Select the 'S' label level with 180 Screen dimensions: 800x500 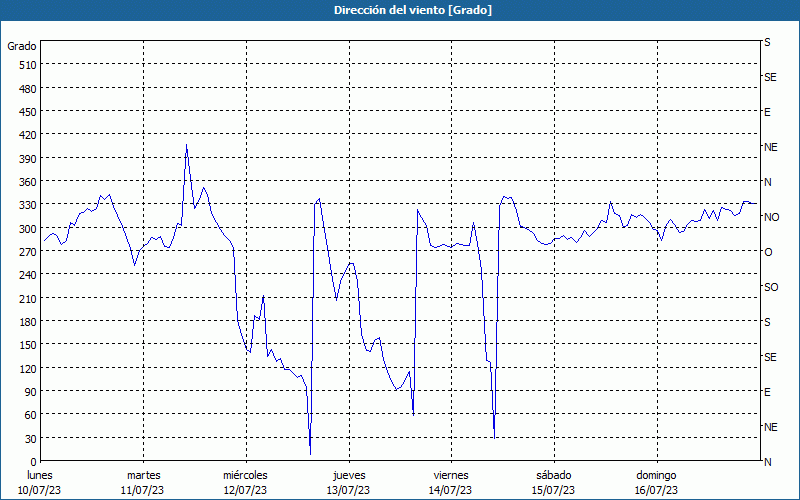767,322
